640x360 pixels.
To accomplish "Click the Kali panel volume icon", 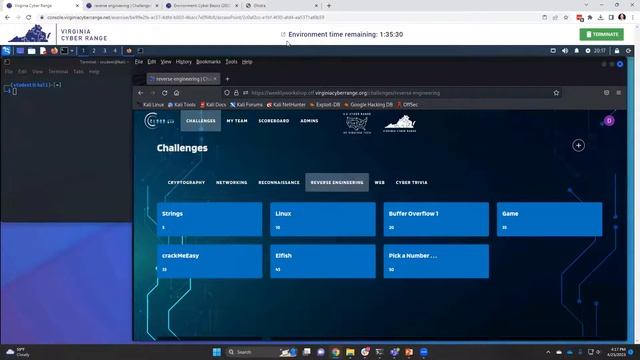I will 565,51.
